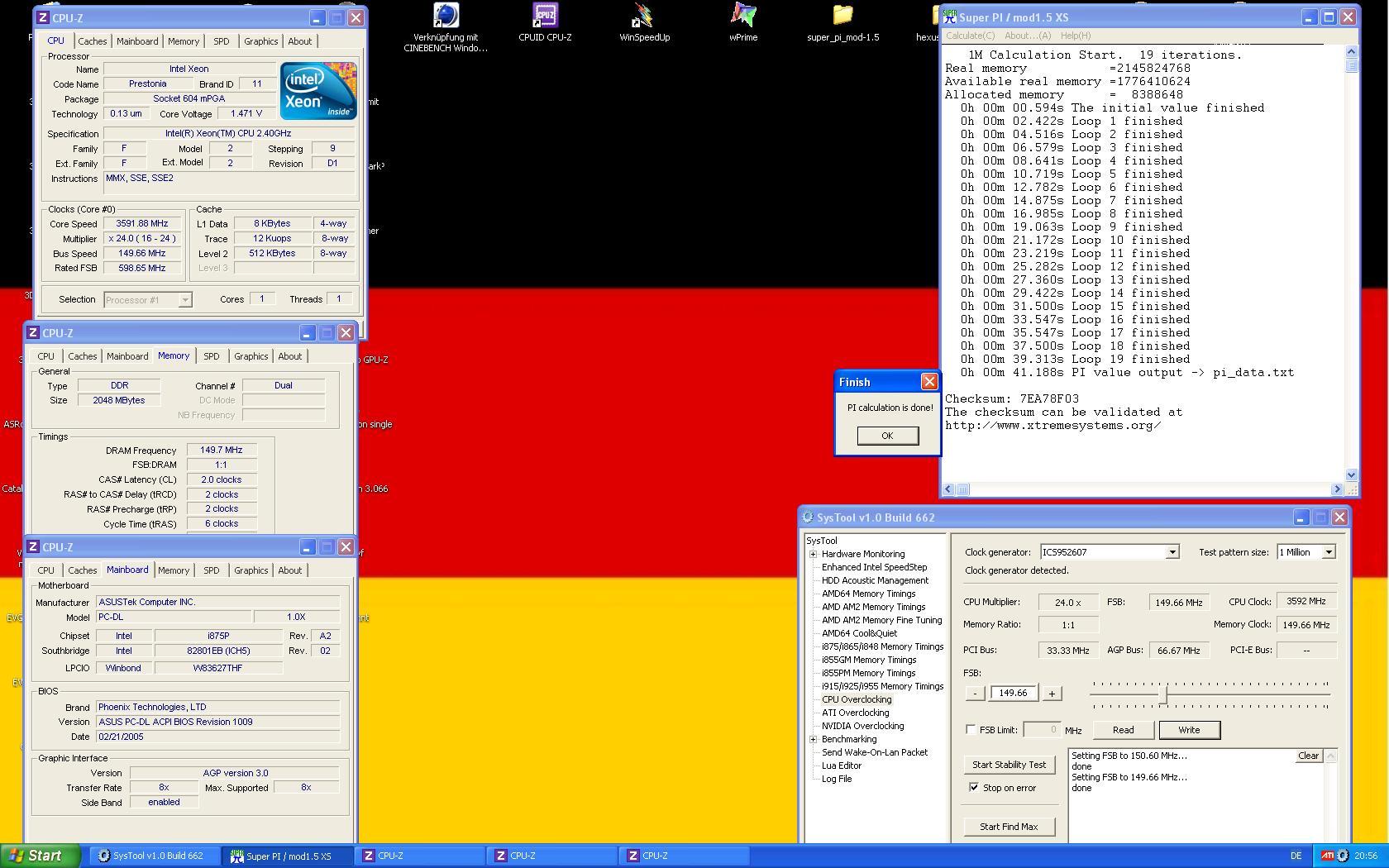The width and height of the screenshot is (1389, 868).
Task: Click Super PI horizontal scrollbar right arrow
Action: [x=1336, y=489]
